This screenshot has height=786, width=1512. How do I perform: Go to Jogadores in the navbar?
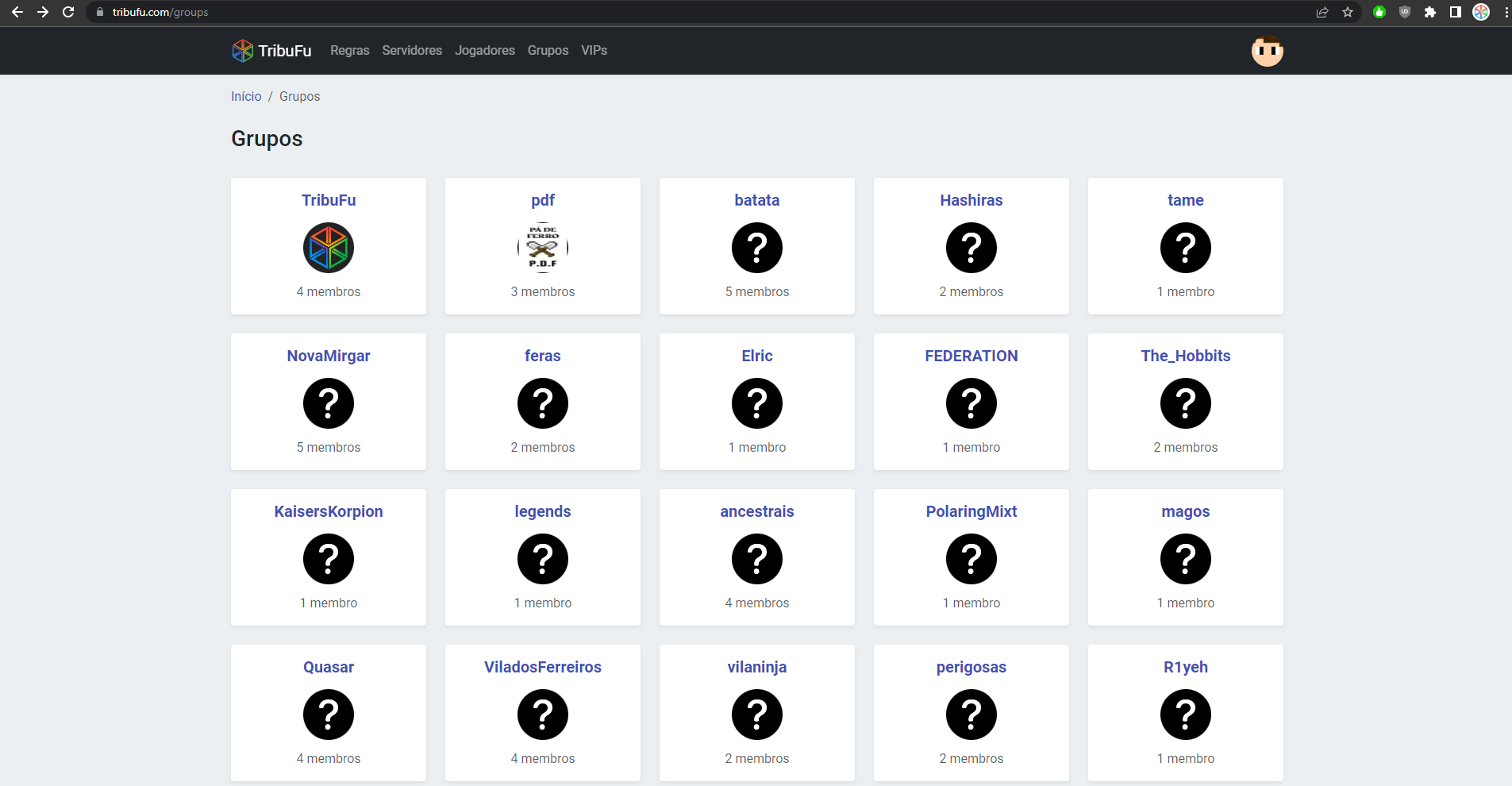(485, 51)
